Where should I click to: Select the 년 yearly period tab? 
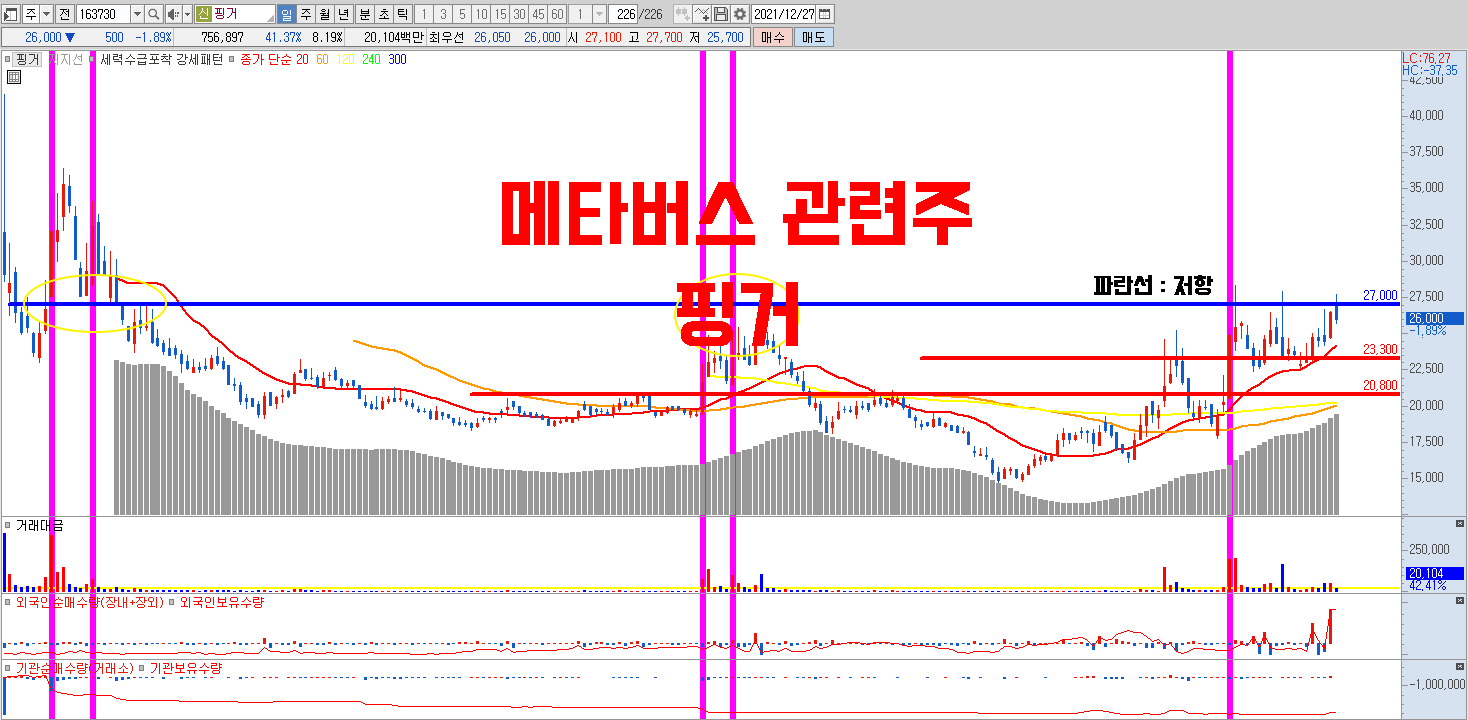[x=344, y=14]
